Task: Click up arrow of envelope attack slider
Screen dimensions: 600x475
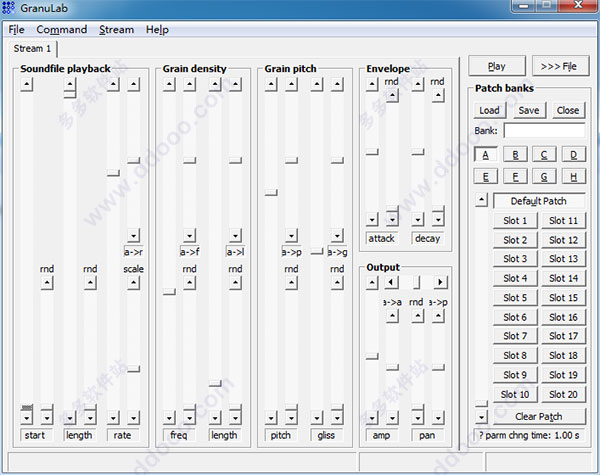Action: click(372, 84)
